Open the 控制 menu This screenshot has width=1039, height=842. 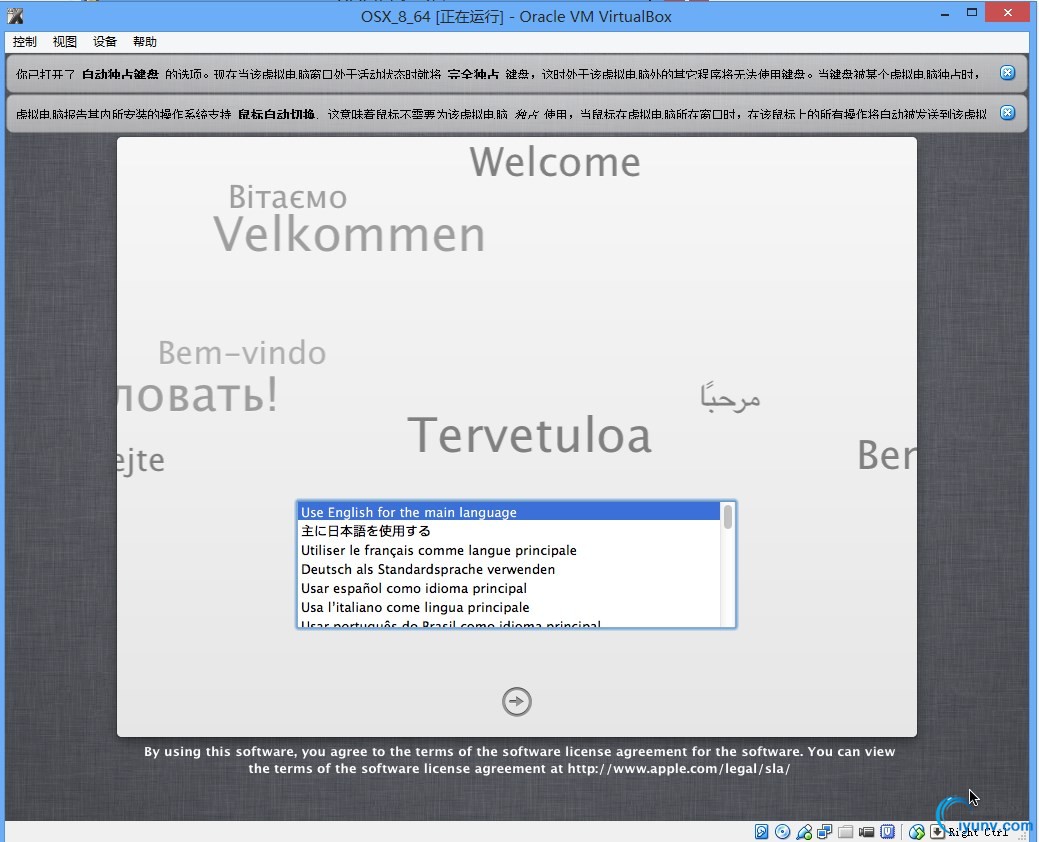tap(25, 42)
